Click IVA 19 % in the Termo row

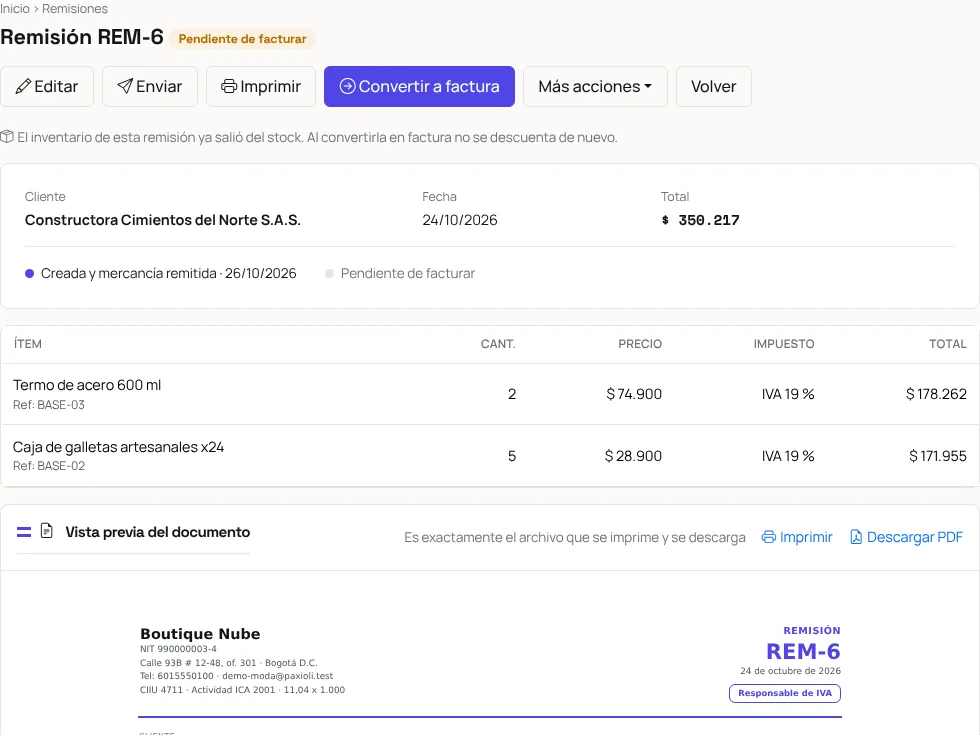(788, 394)
